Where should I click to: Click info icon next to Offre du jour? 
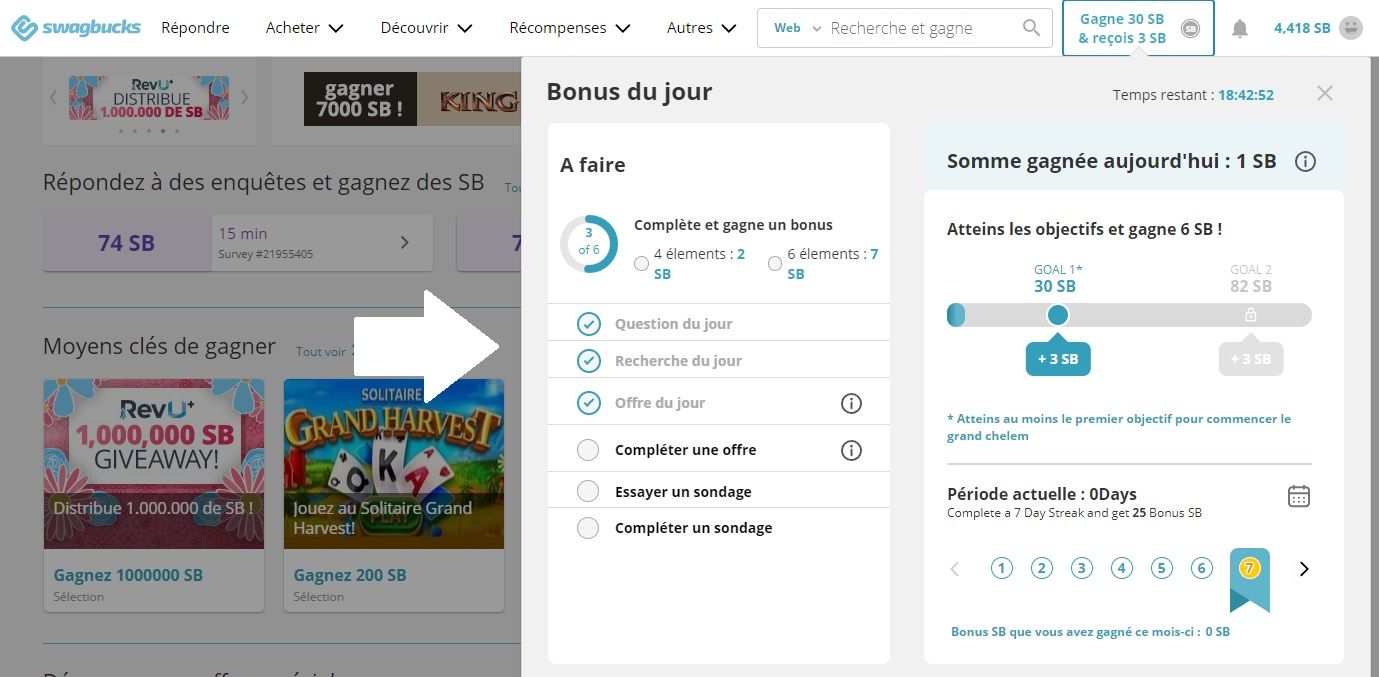tap(851, 403)
